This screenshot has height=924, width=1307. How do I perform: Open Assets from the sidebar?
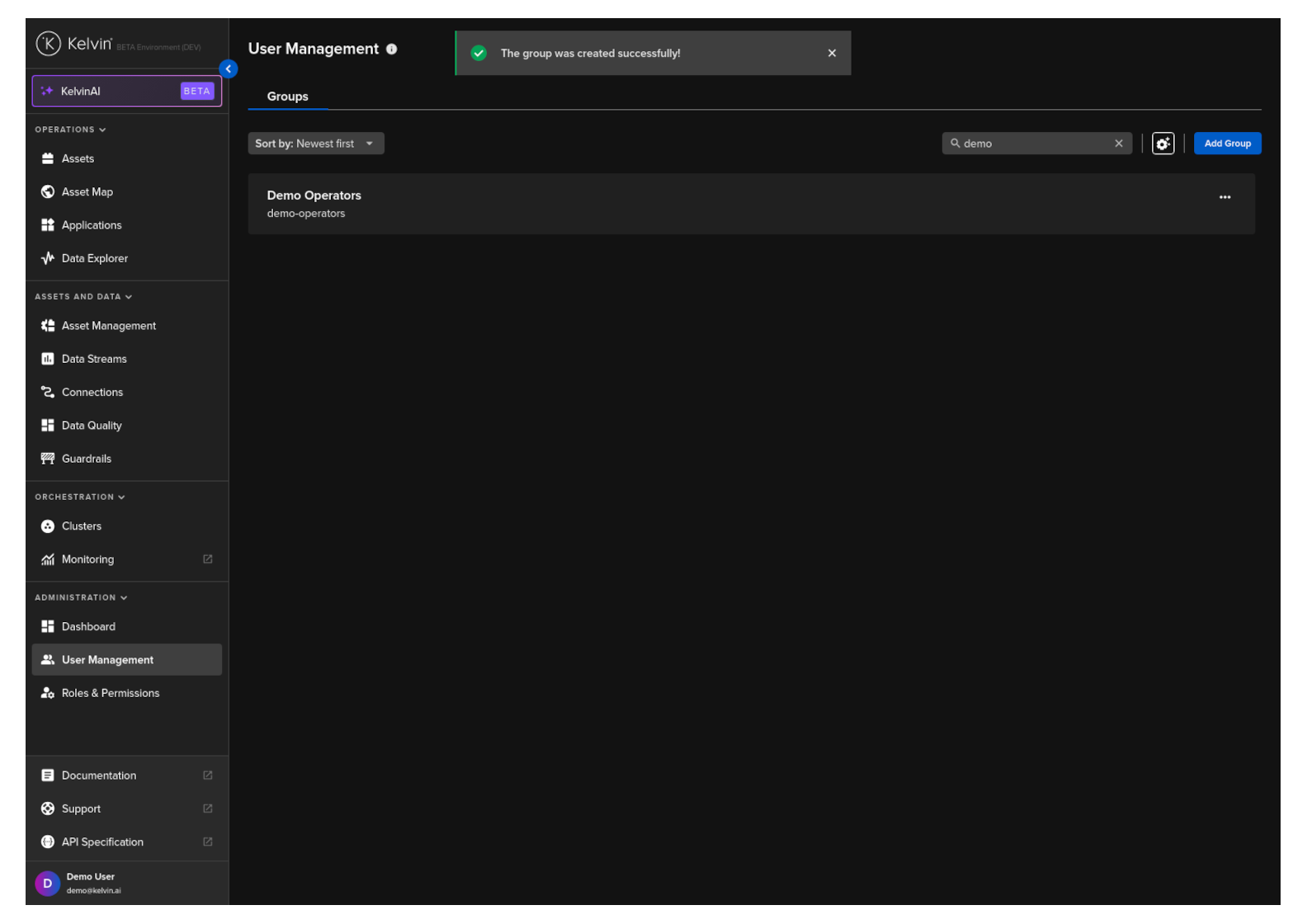point(126,158)
